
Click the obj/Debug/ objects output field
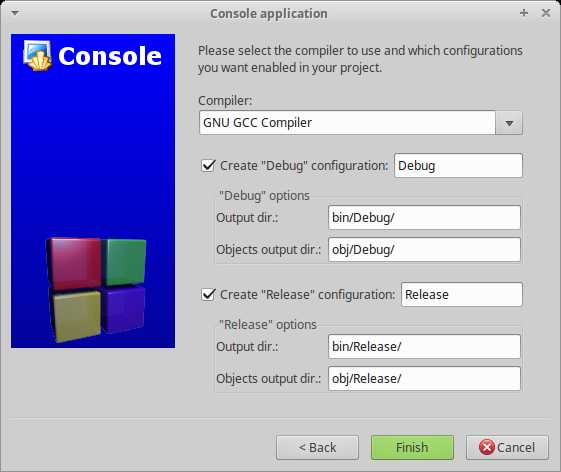coord(424,249)
